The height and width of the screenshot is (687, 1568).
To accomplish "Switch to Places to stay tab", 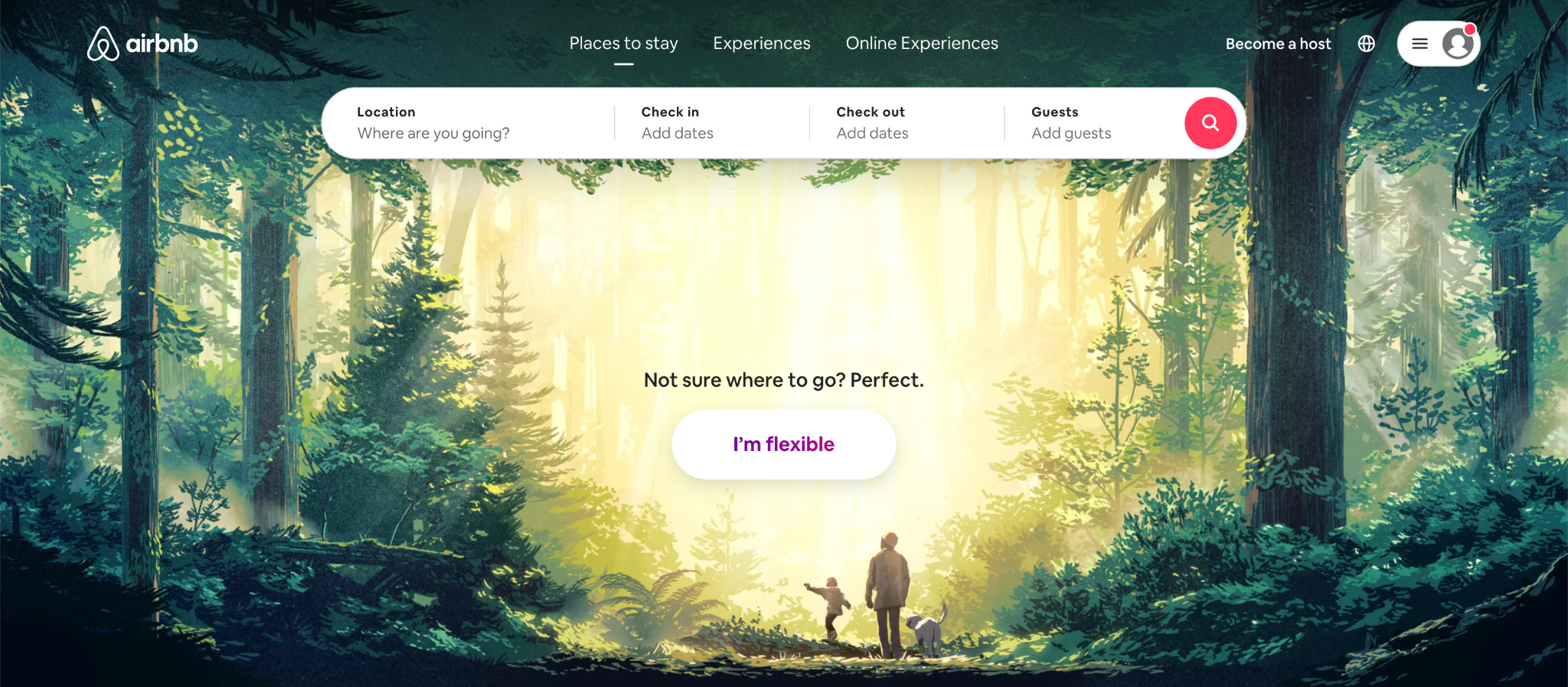I will 623,44.
